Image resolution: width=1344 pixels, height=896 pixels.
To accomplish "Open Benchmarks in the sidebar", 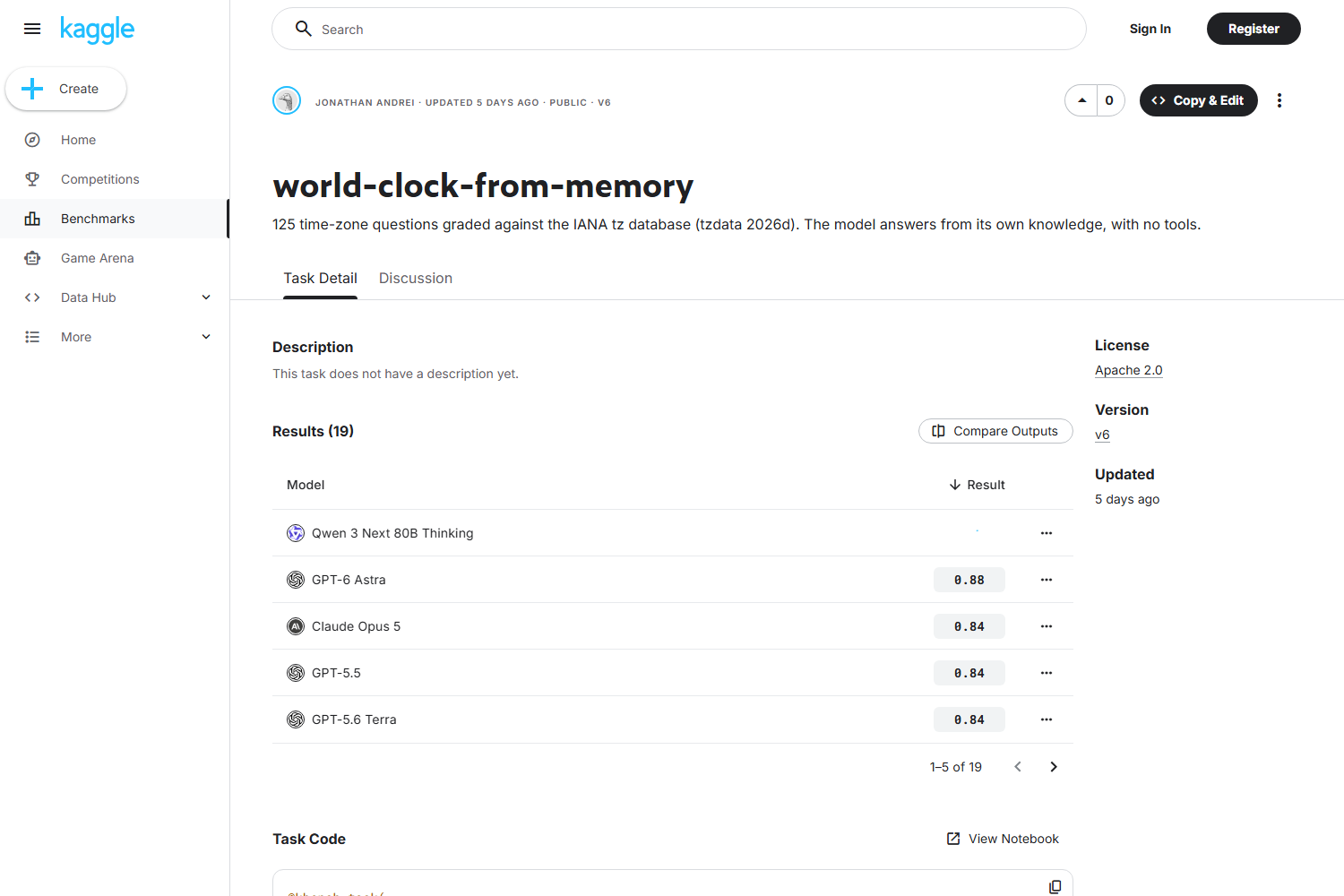I will pyautogui.click(x=114, y=219).
